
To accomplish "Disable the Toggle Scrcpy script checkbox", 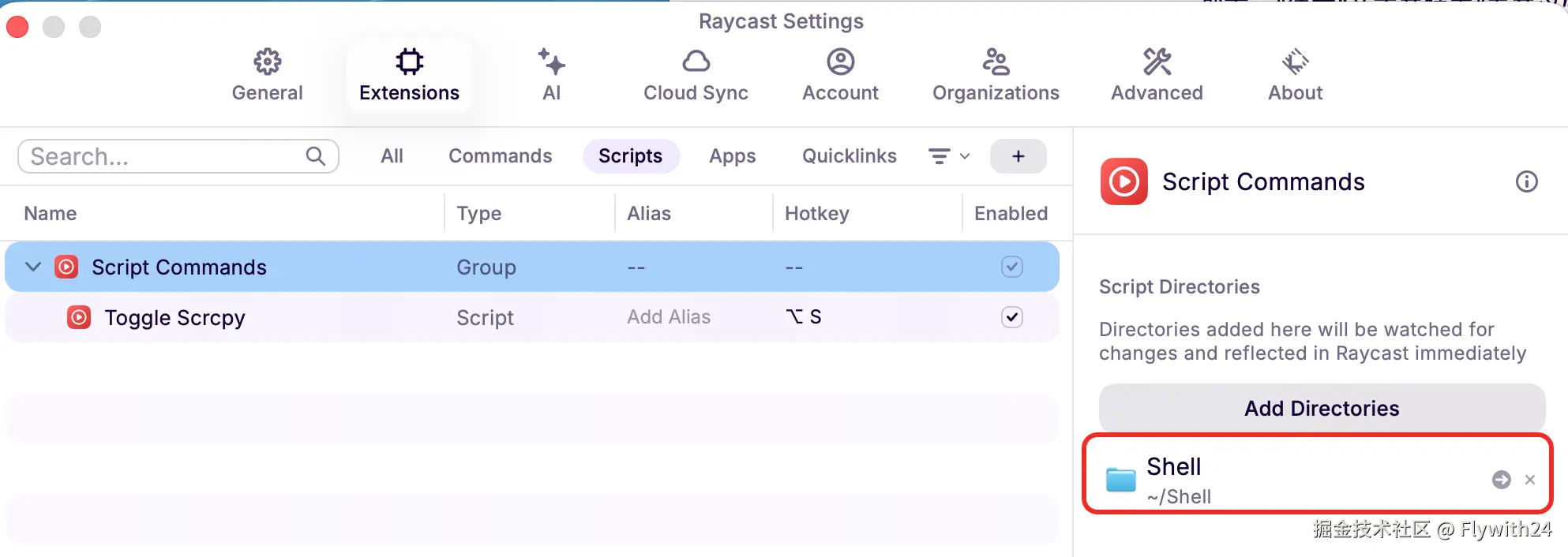I will (x=1011, y=317).
